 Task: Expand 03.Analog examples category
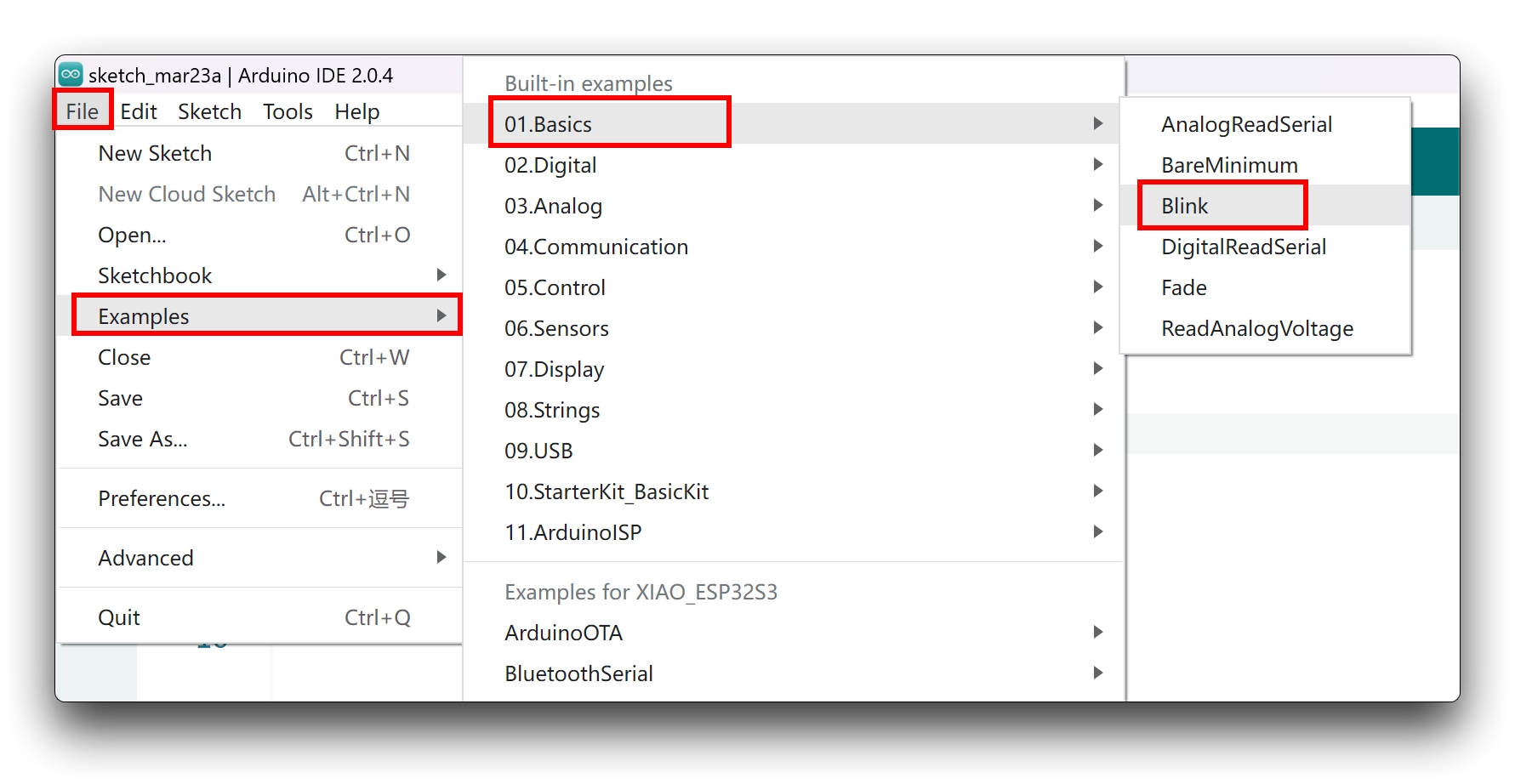(795, 206)
